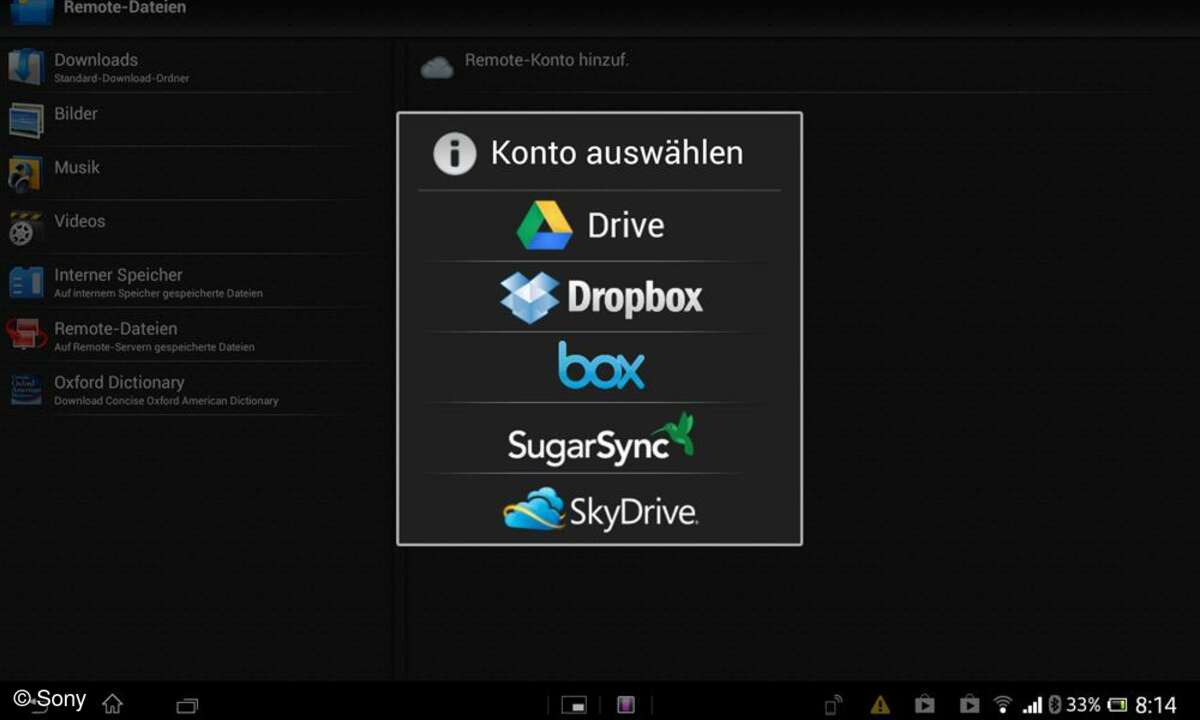Open the Remote-Dateien server icon
Screen dimensions: 1200x720
coord(26,334)
